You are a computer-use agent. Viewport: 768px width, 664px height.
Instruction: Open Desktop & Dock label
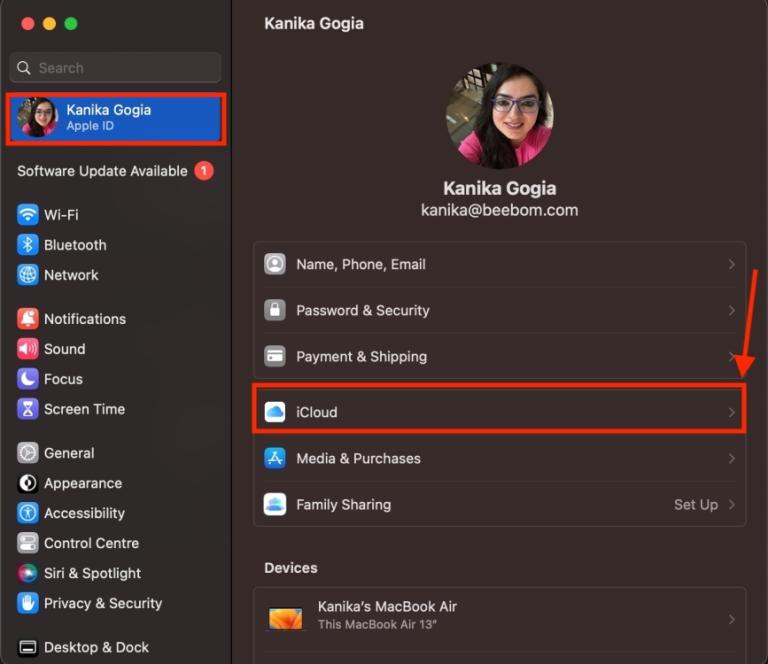pos(96,647)
